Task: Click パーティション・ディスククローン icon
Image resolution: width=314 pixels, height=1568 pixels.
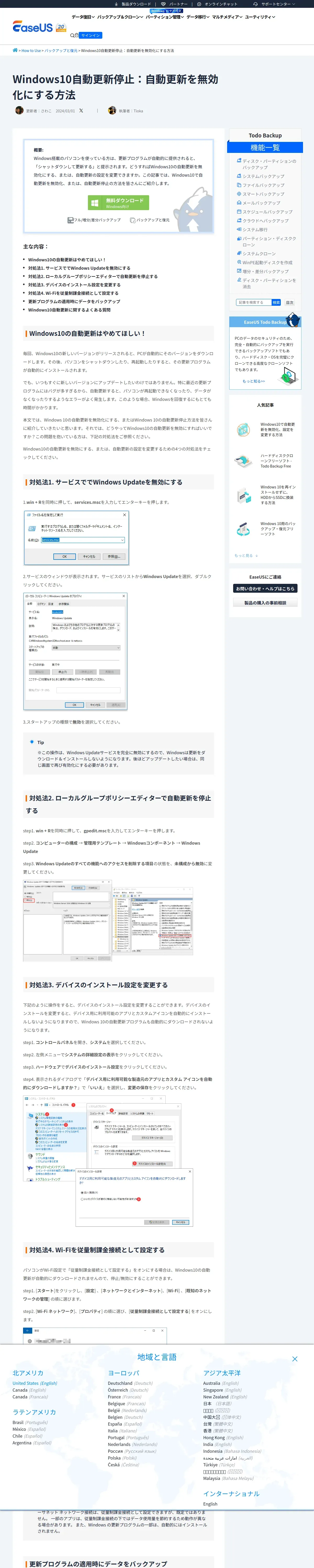Action: [239, 238]
